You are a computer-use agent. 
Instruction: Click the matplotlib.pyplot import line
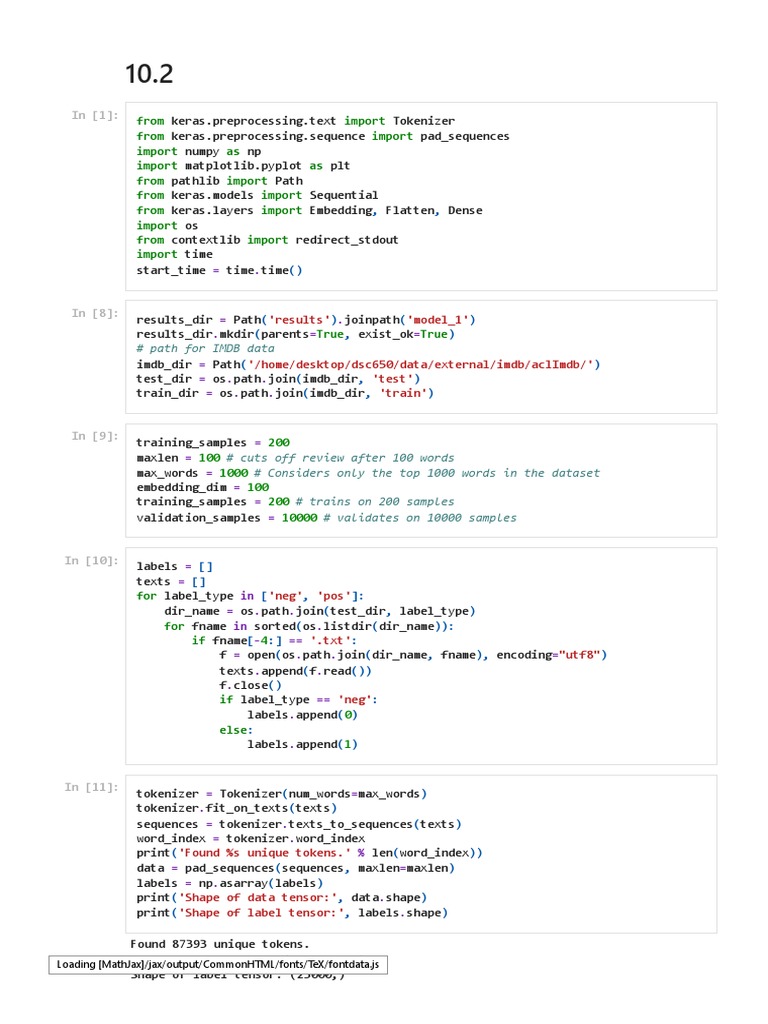pos(243,166)
